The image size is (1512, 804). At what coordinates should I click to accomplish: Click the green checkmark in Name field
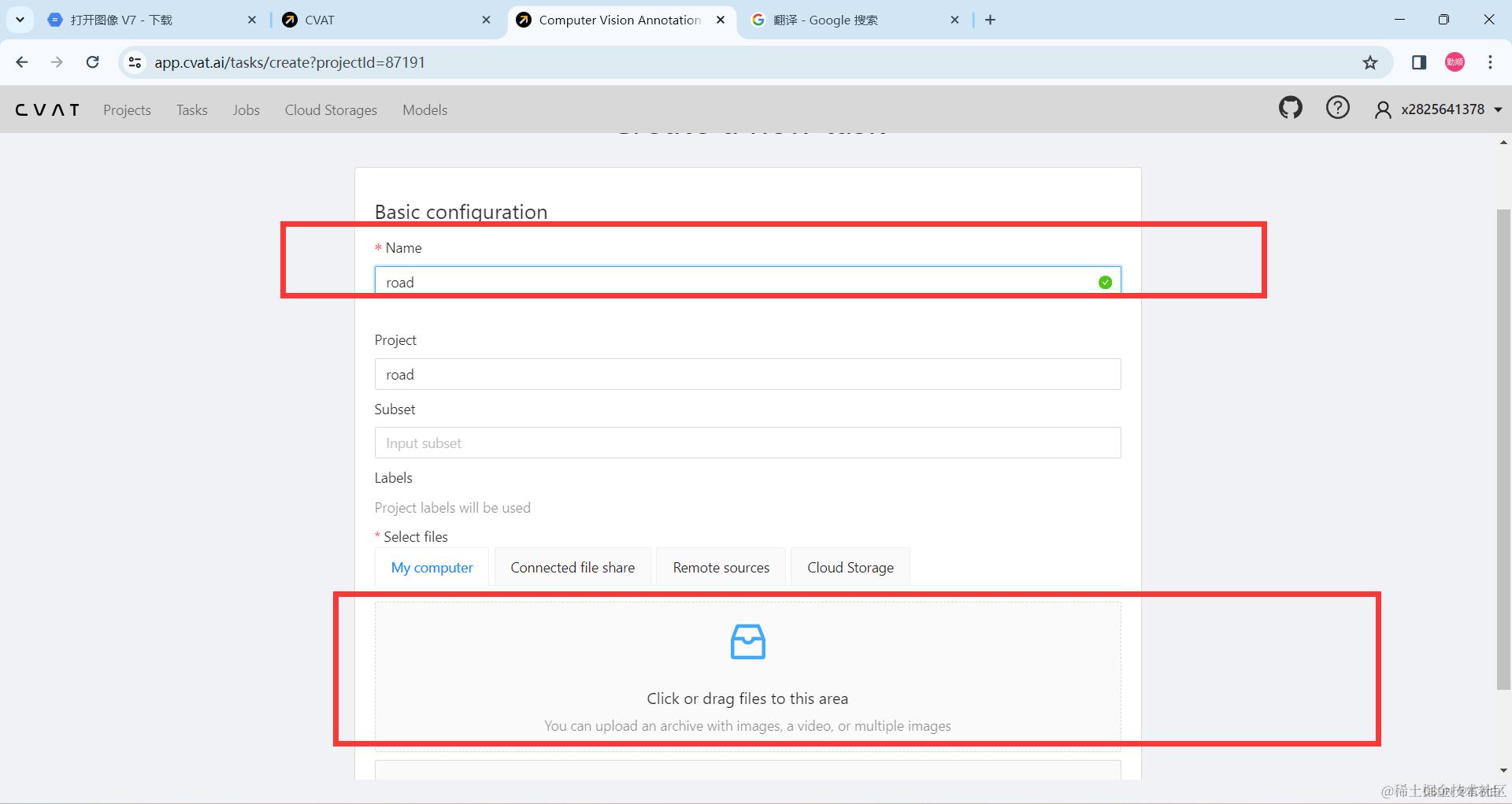tap(1105, 282)
